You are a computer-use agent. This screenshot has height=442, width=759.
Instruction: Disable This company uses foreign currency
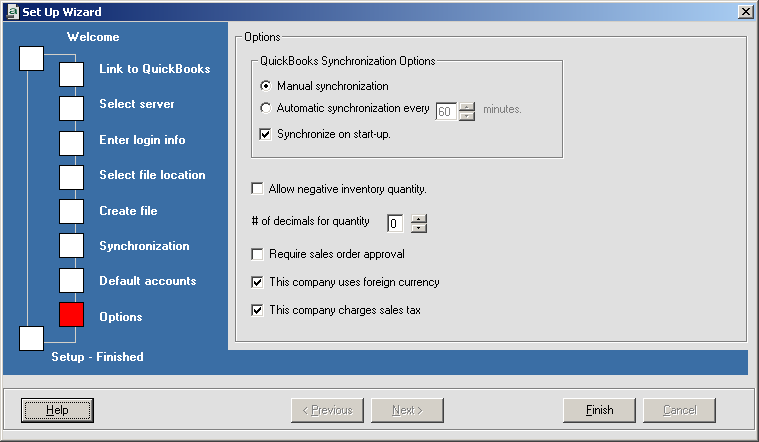point(258,282)
